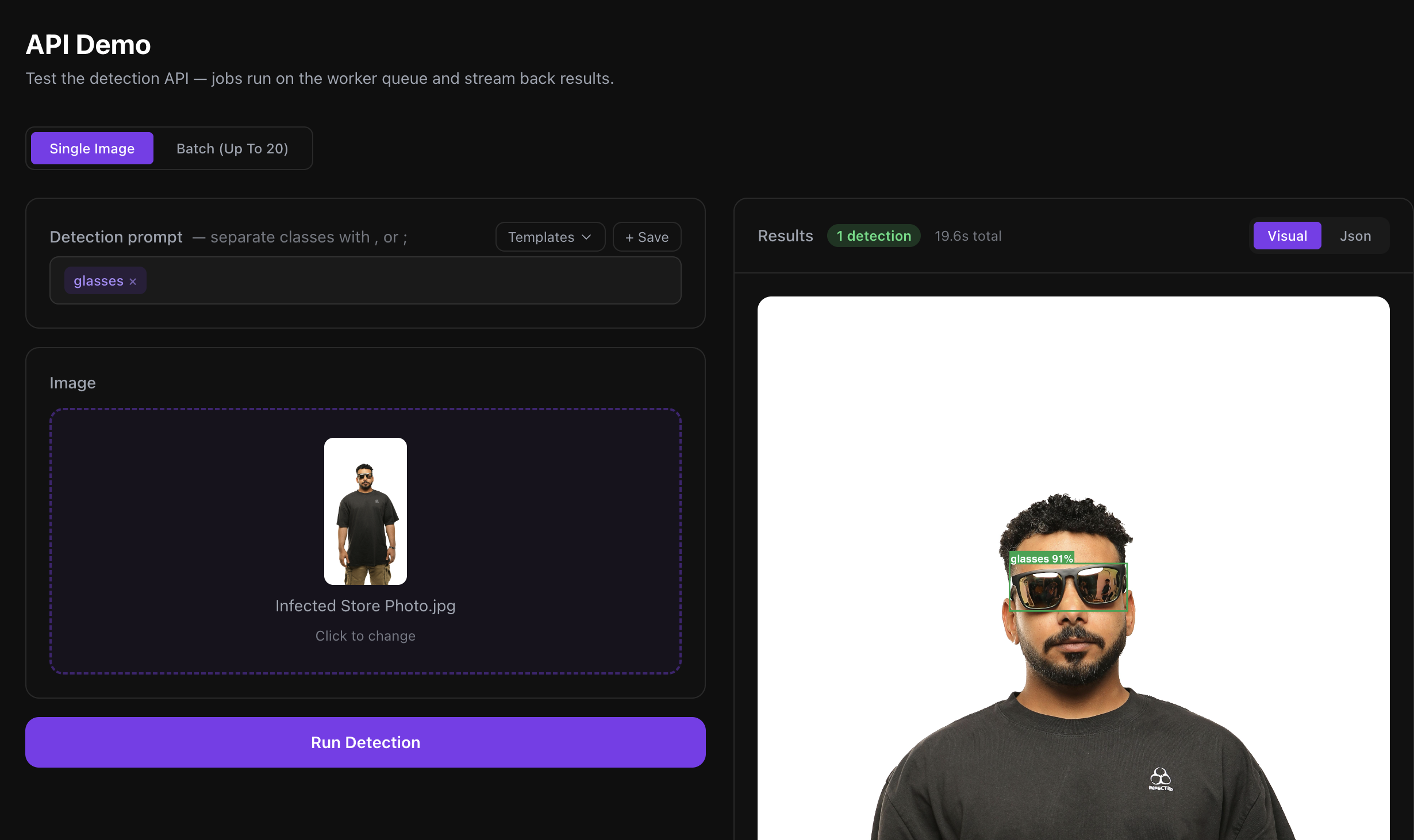Remove the glasses class tag

pos(133,281)
